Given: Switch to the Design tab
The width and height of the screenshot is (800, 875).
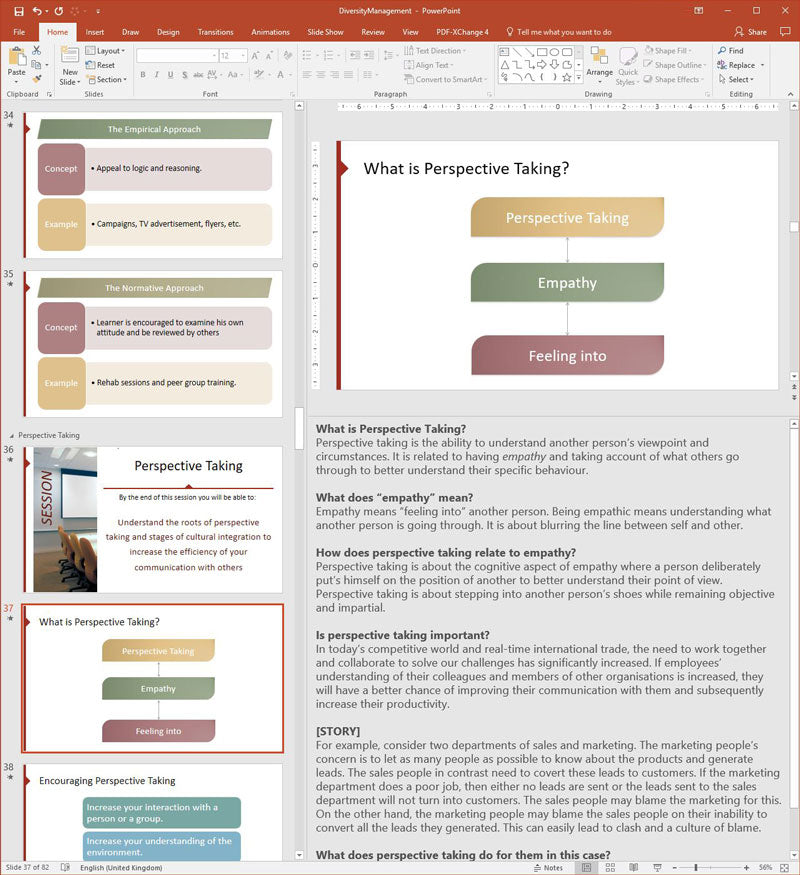Looking at the screenshot, I should pyautogui.click(x=168, y=32).
